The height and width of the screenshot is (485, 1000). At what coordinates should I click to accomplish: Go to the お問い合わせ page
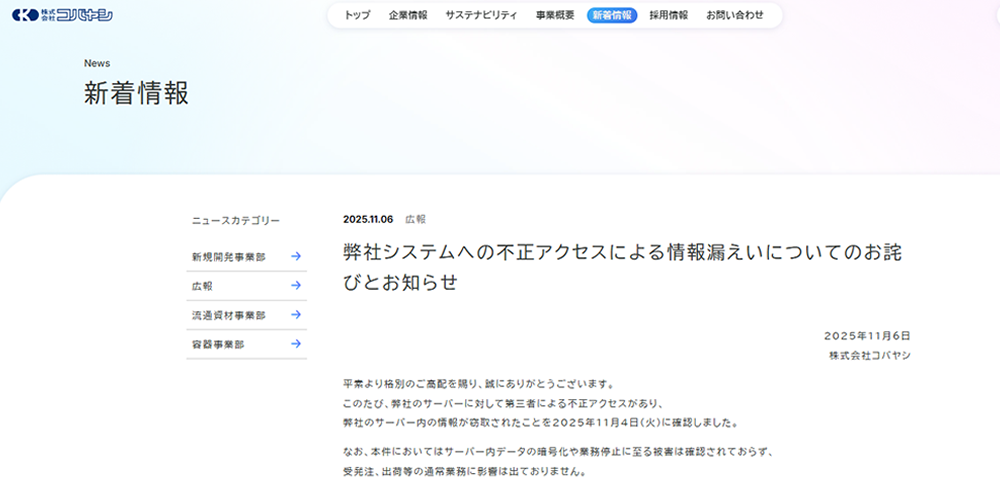pos(735,15)
